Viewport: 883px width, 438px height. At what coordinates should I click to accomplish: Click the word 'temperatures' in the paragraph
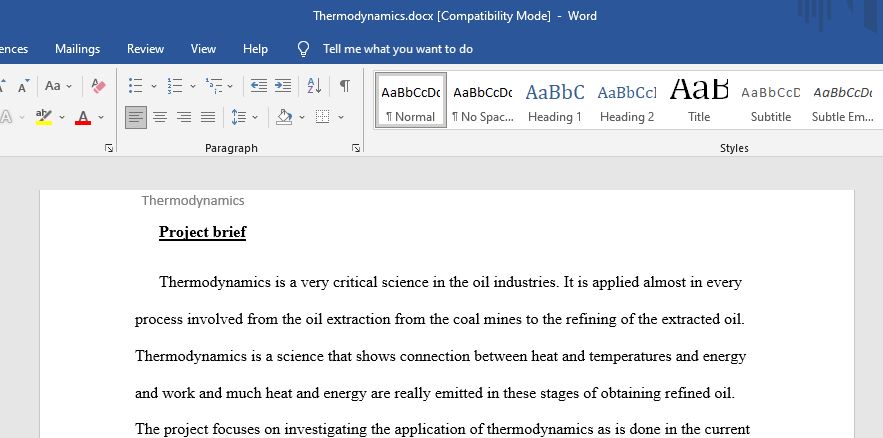(628, 356)
